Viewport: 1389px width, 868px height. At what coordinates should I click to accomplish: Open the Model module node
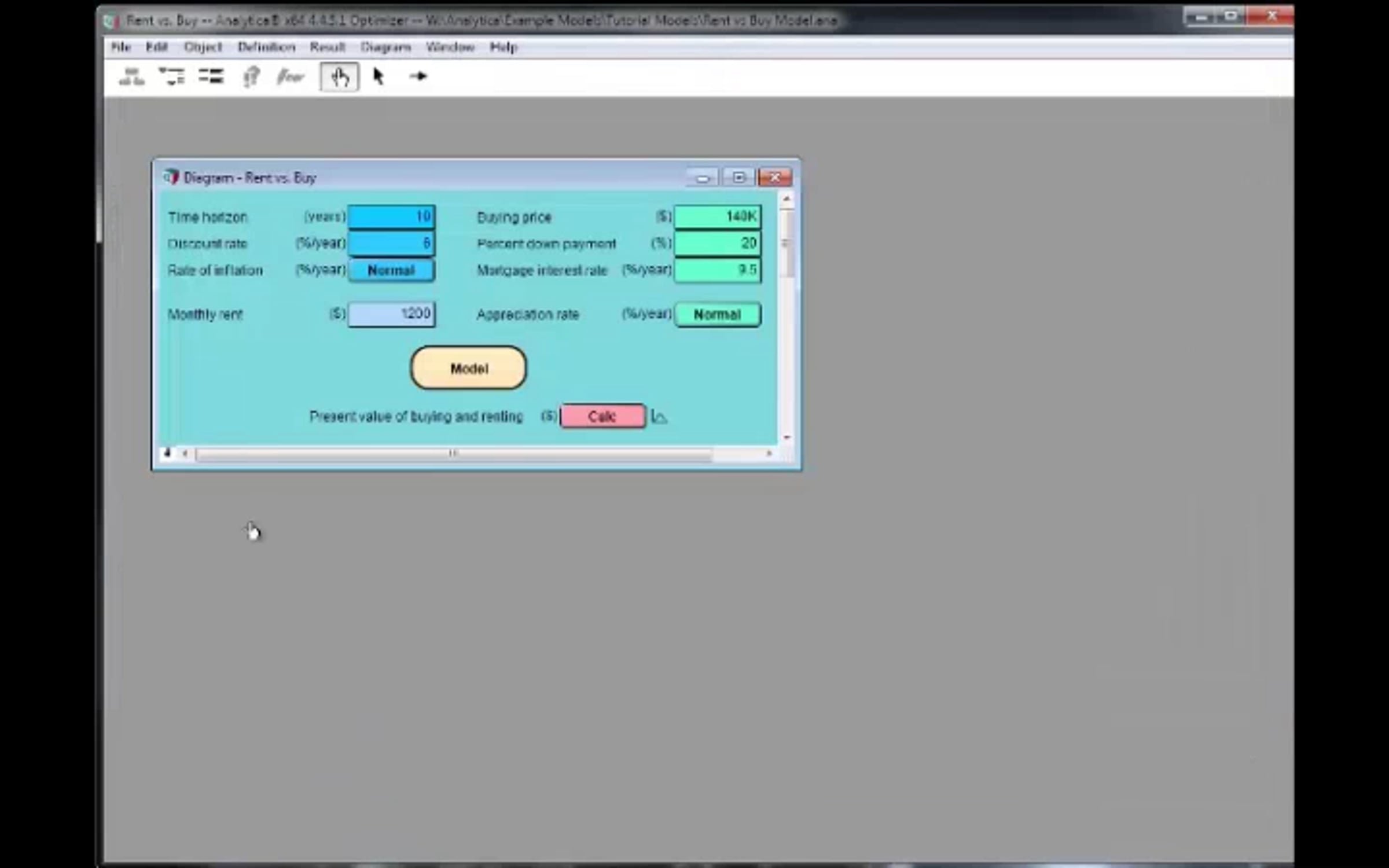coord(468,368)
